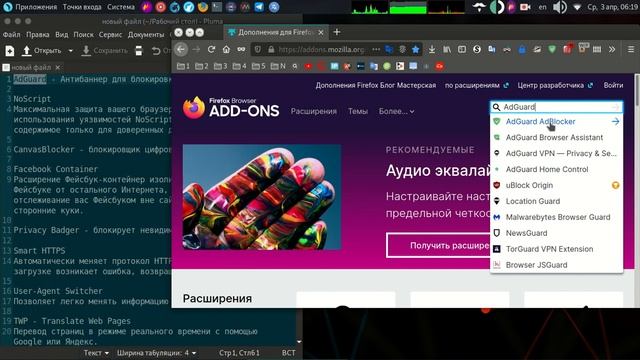The width and height of the screenshot is (640, 360).
Task: Select AdGuard Home Control suggestion
Action: [556, 169]
